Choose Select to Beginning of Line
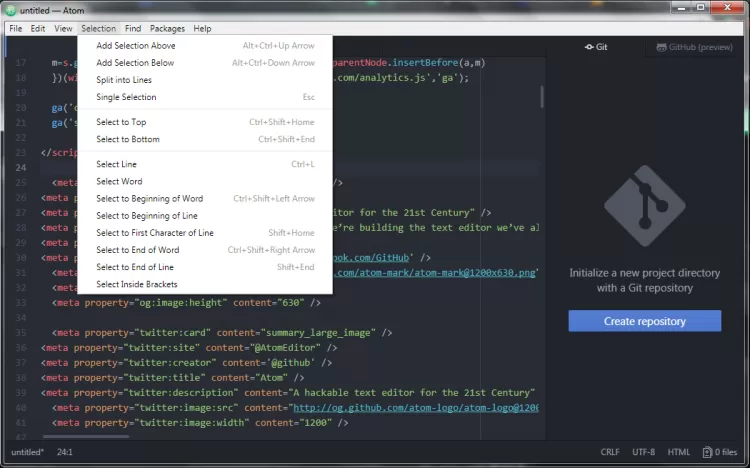Image resolution: width=750 pixels, height=468 pixels. coord(205,216)
